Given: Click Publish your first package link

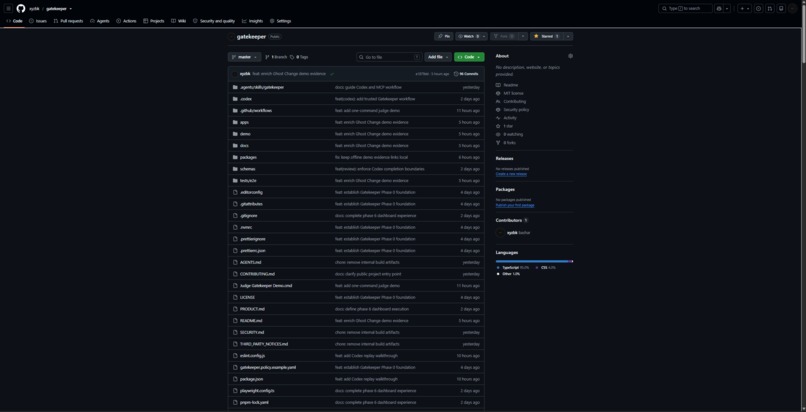Looking at the screenshot, I should pyautogui.click(x=515, y=205).
